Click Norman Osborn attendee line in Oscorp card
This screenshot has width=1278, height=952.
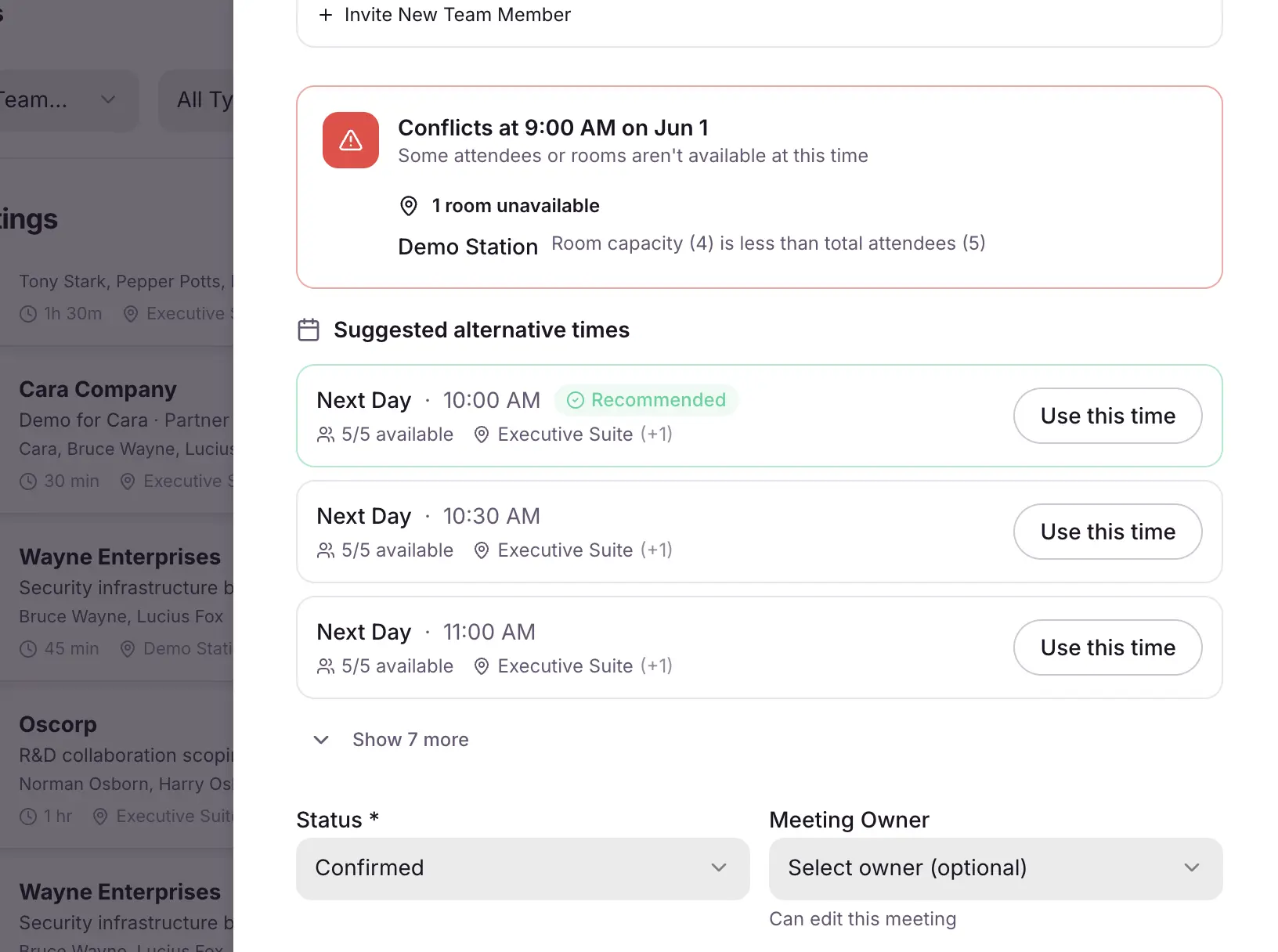(x=125, y=784)
